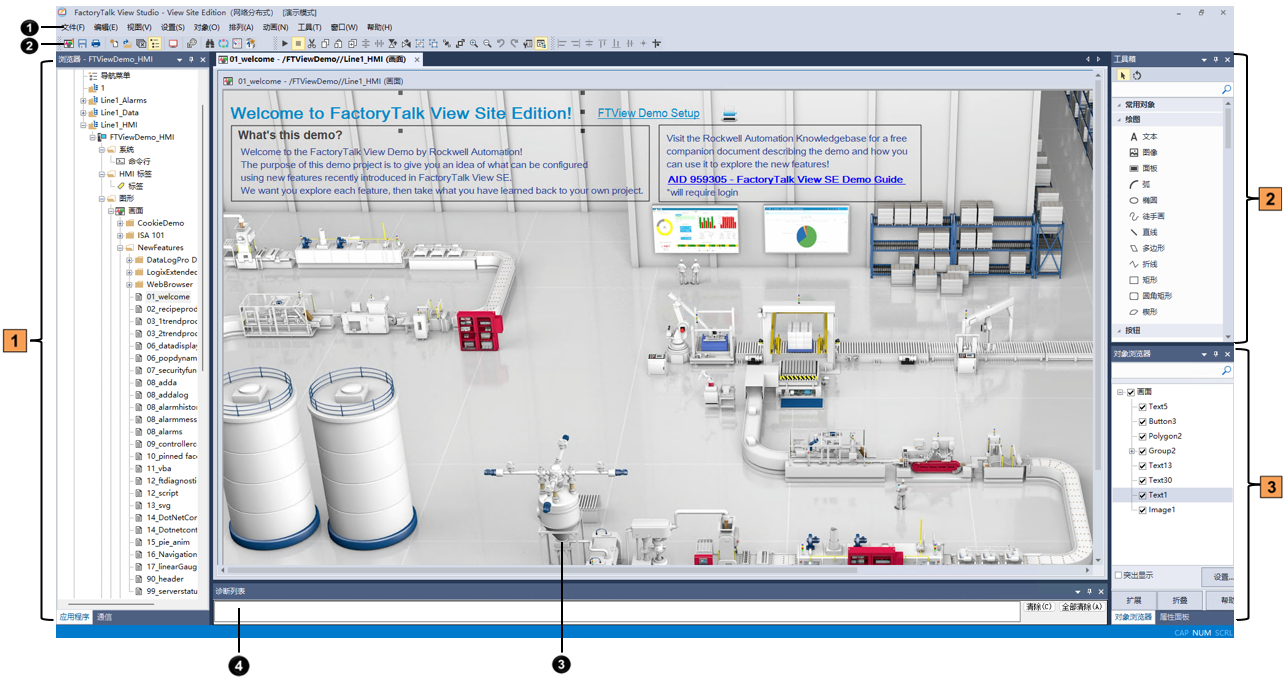Uncheck the Text1 checkbox
Screen dimensions: 1285x681
1142,495
